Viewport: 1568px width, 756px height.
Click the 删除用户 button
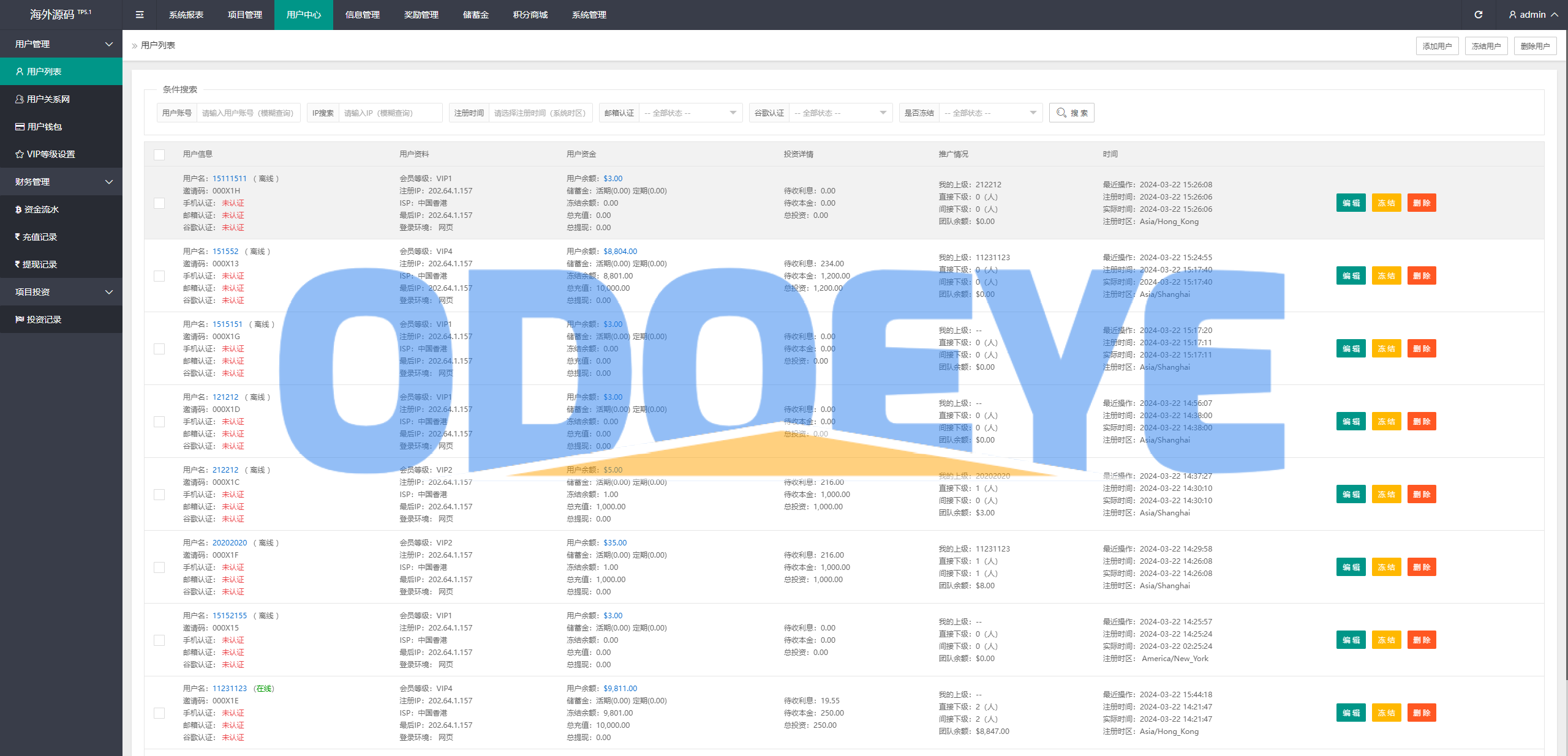pos(1535,46)
